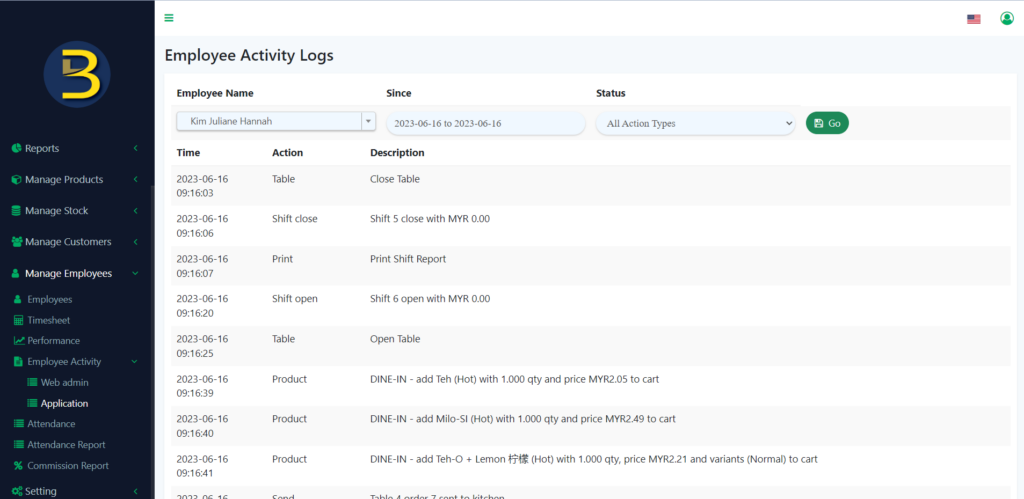Go to Web admin activity
Image resolution: width=1024 pixels, height=499 pixels.
click(x=65, y=383)
